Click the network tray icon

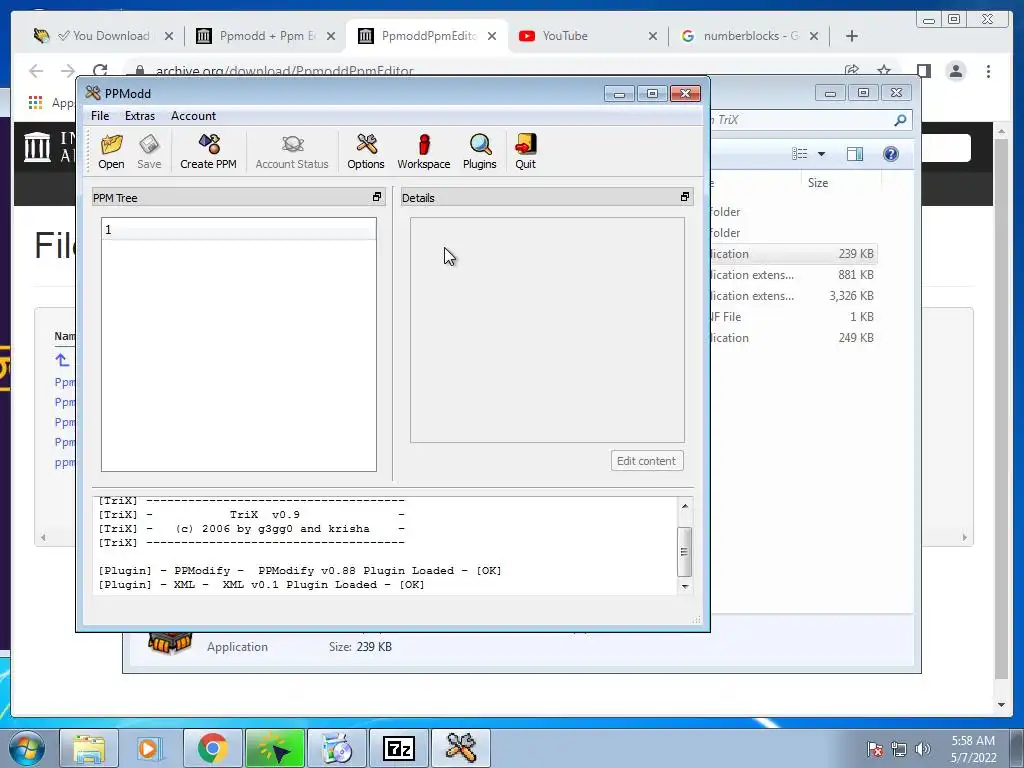point(899,749)
